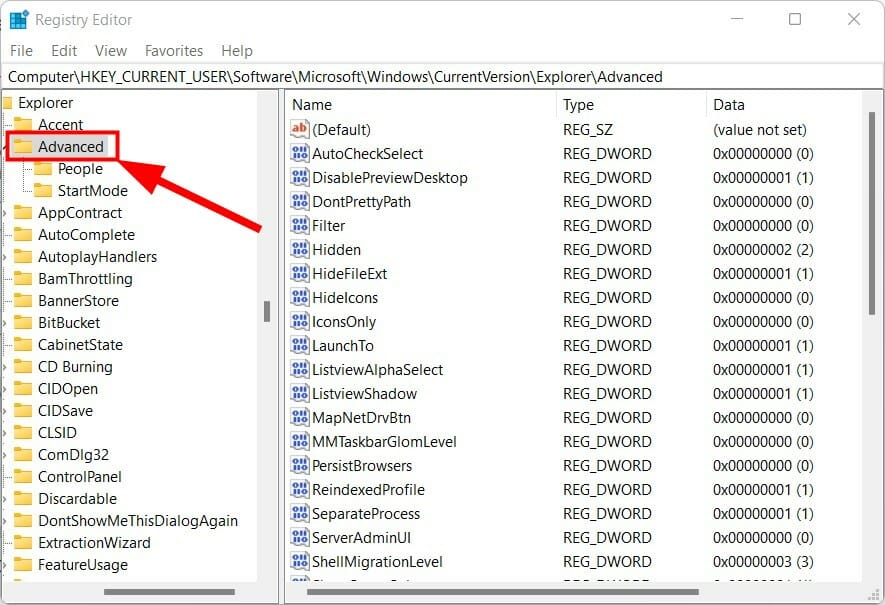This screenshot has width=885, height=605.
Task: Select the ReindexedProfile value icon
Action: pyautogui.click(x=300, y=489)
